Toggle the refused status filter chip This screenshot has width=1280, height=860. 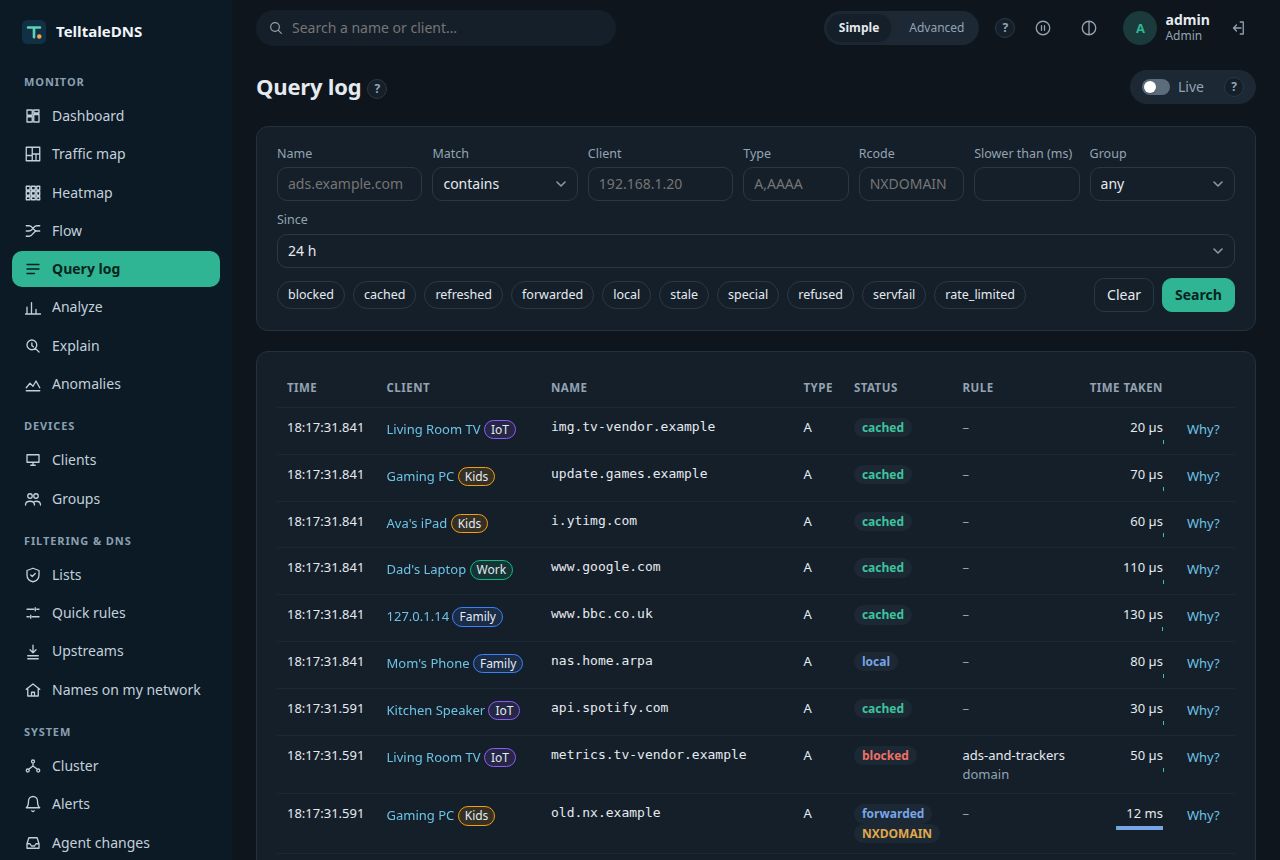pos(820,295)
